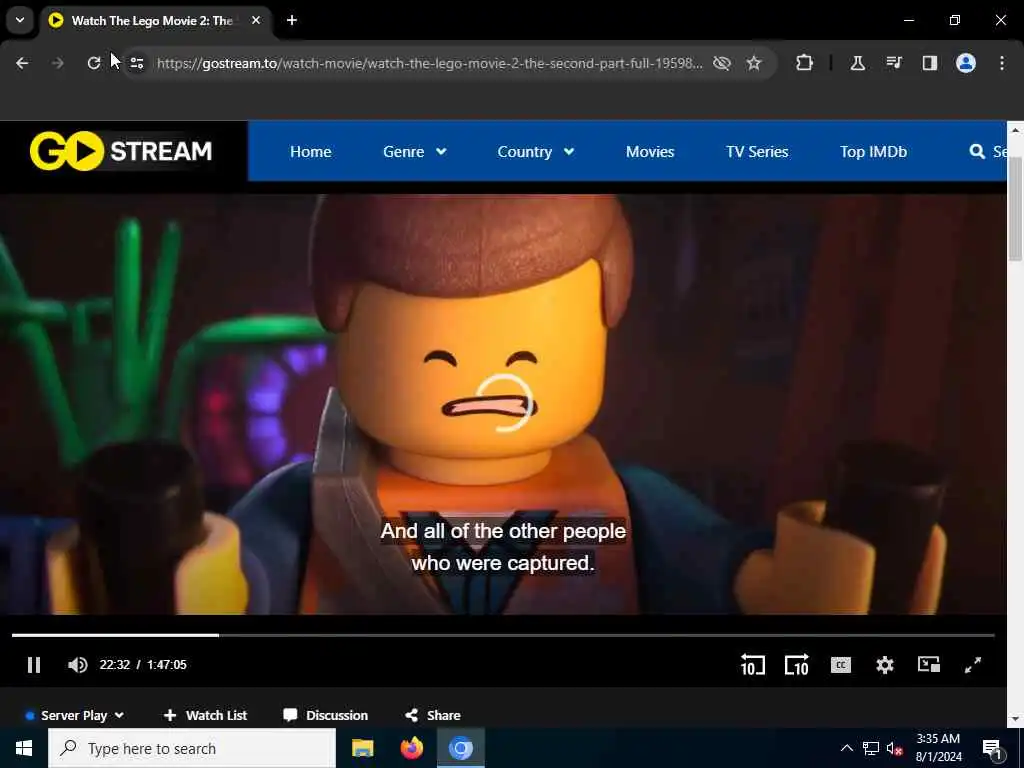Switch to Chrome in taskbar
The width and height of the screenshot is (1024, 768).
point(460,748)
